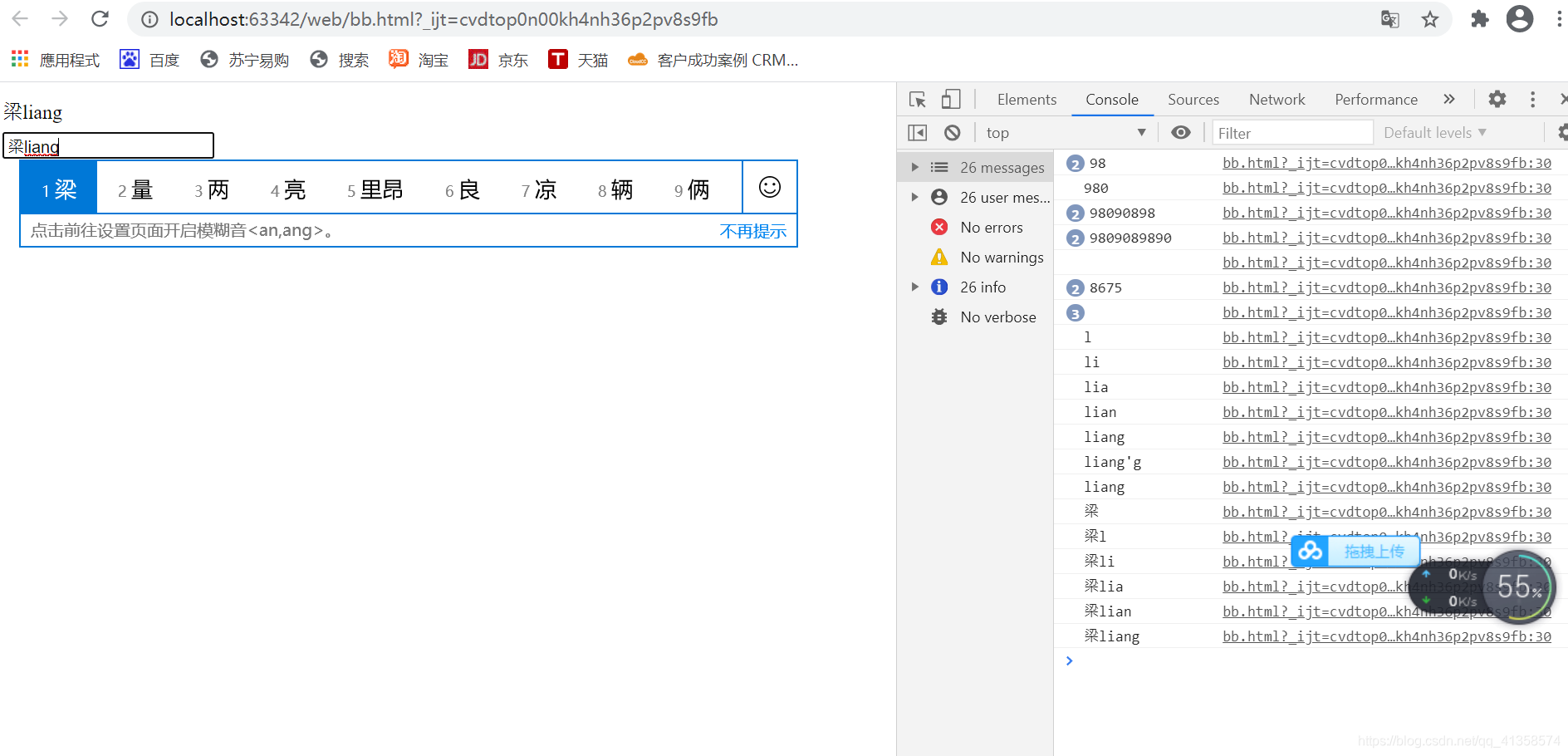Open the IME emoji smiley icon
This screenshot has height=756, width=1568.
pos(770,187)
